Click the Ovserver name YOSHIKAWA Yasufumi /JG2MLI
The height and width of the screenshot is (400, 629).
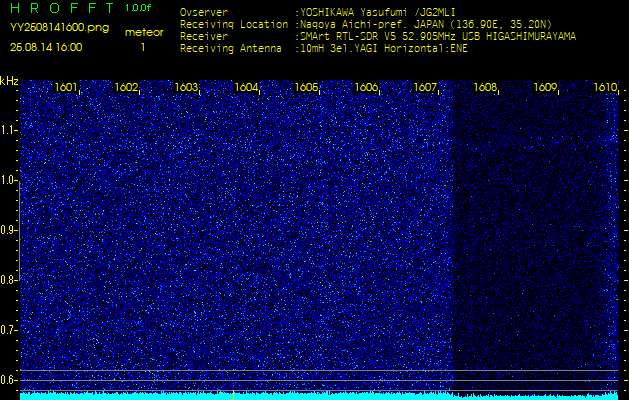pos(377,12)
